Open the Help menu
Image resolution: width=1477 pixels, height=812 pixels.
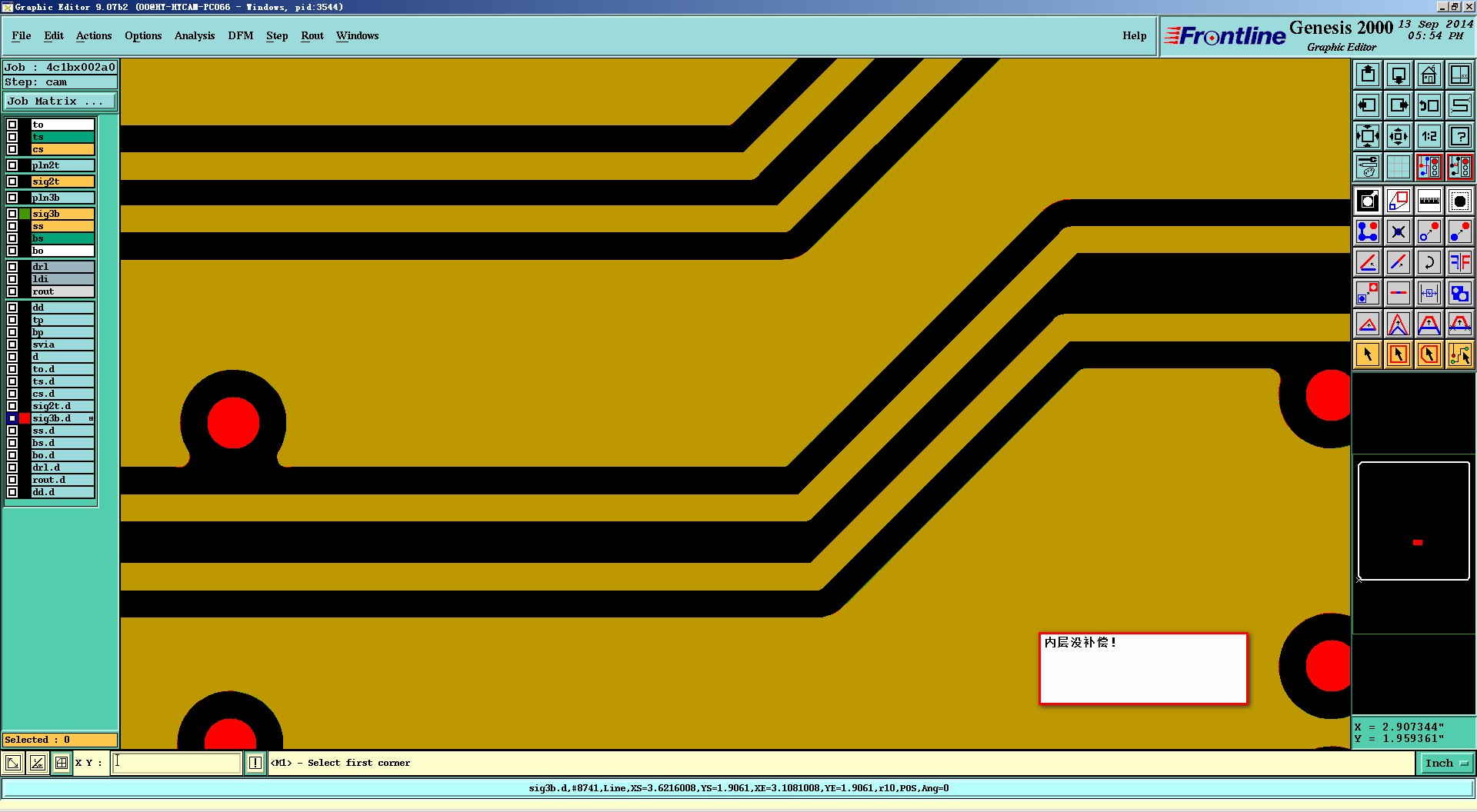(x=1135, y=35)
